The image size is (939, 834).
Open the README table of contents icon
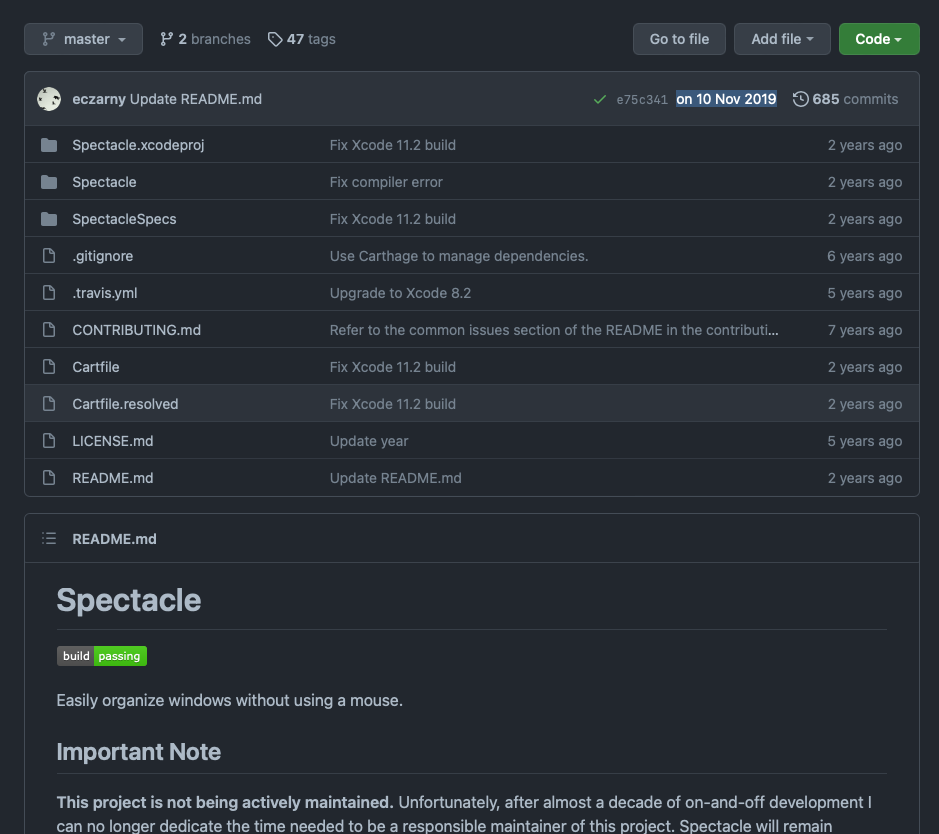pyautogui.click(x=49, y=538)
